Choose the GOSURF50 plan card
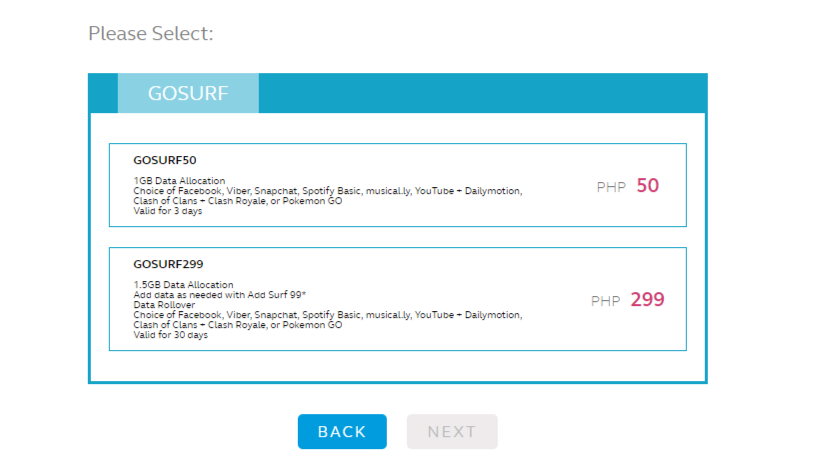The width and height of the screenshot is (838, 475). (398, 185)
